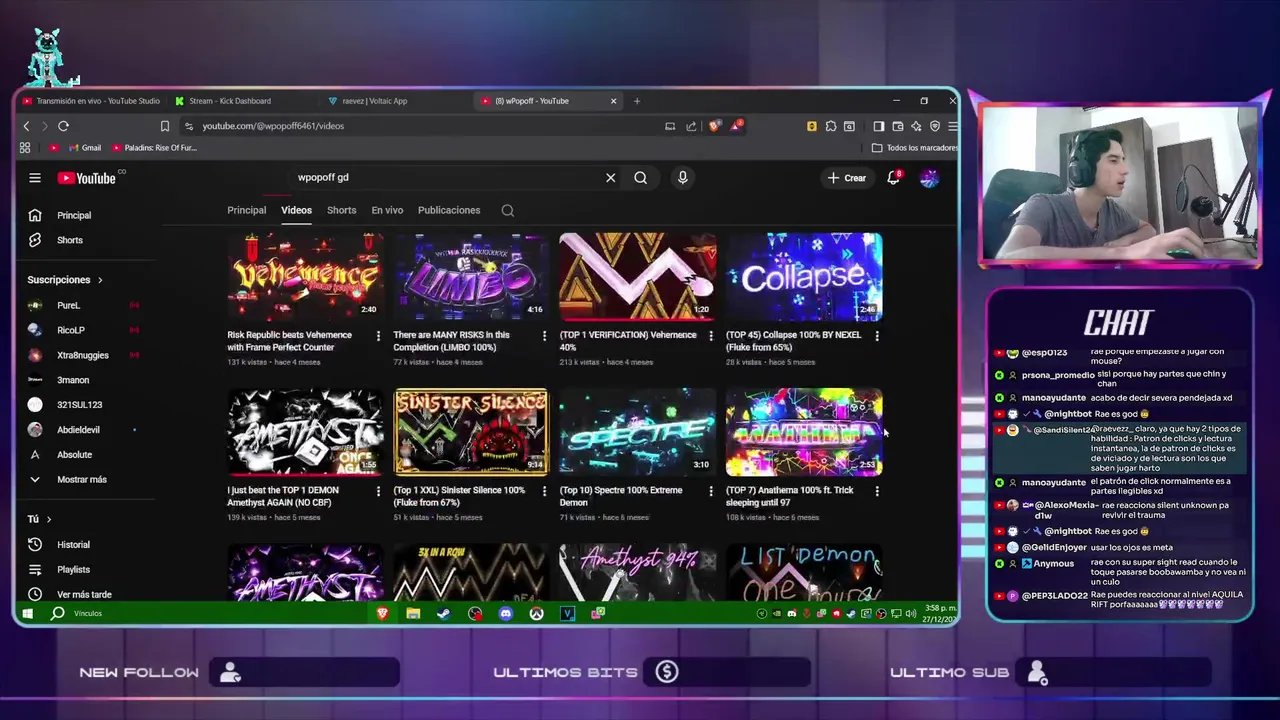Open options for Risk Republic beats Vehemence video
The width and height of the screenshot is (1280, 720).
pyautogui.click(x=378, y=336)
